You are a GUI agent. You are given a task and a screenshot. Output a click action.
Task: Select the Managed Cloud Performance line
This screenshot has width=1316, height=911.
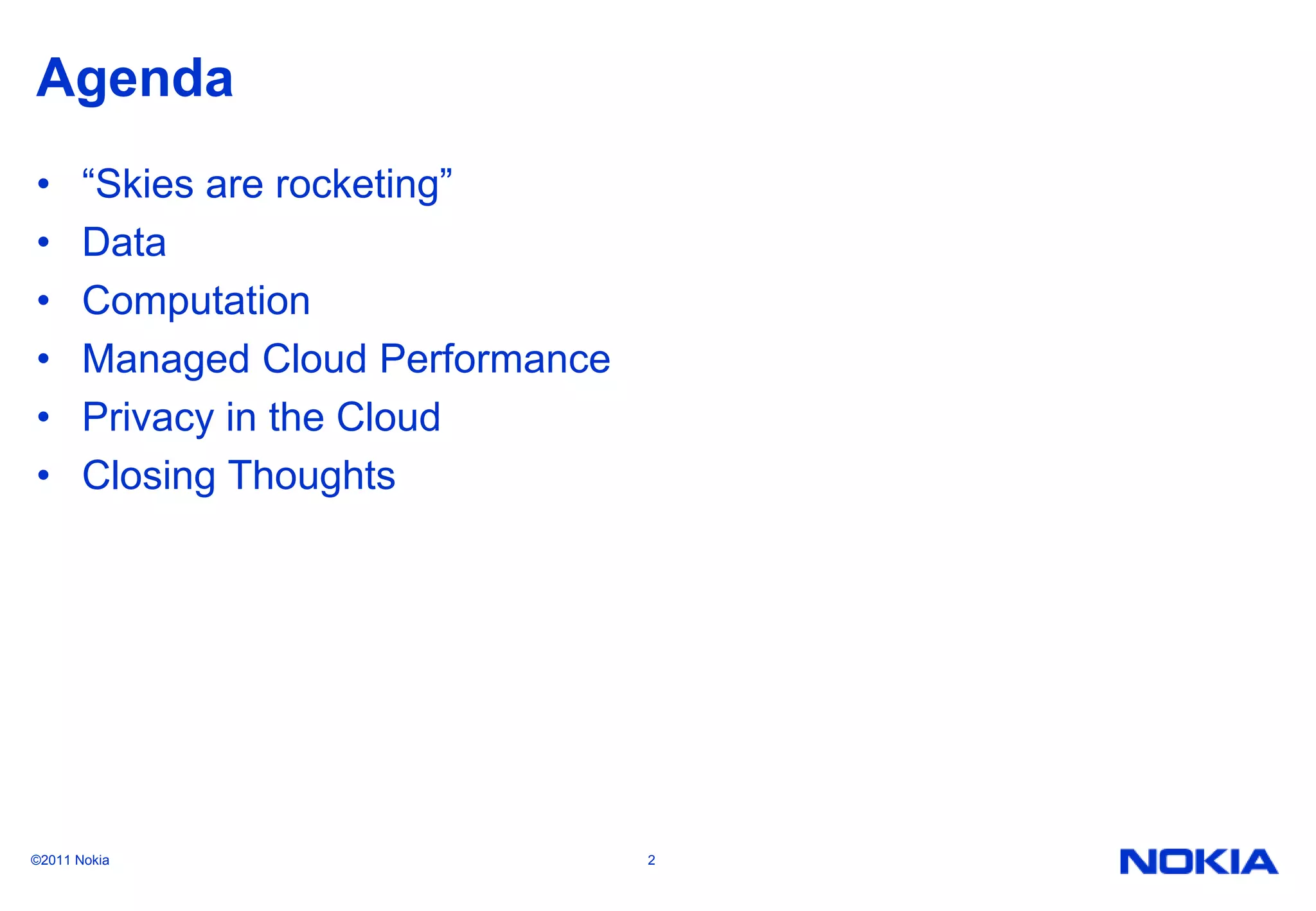(x=346, y=359)
